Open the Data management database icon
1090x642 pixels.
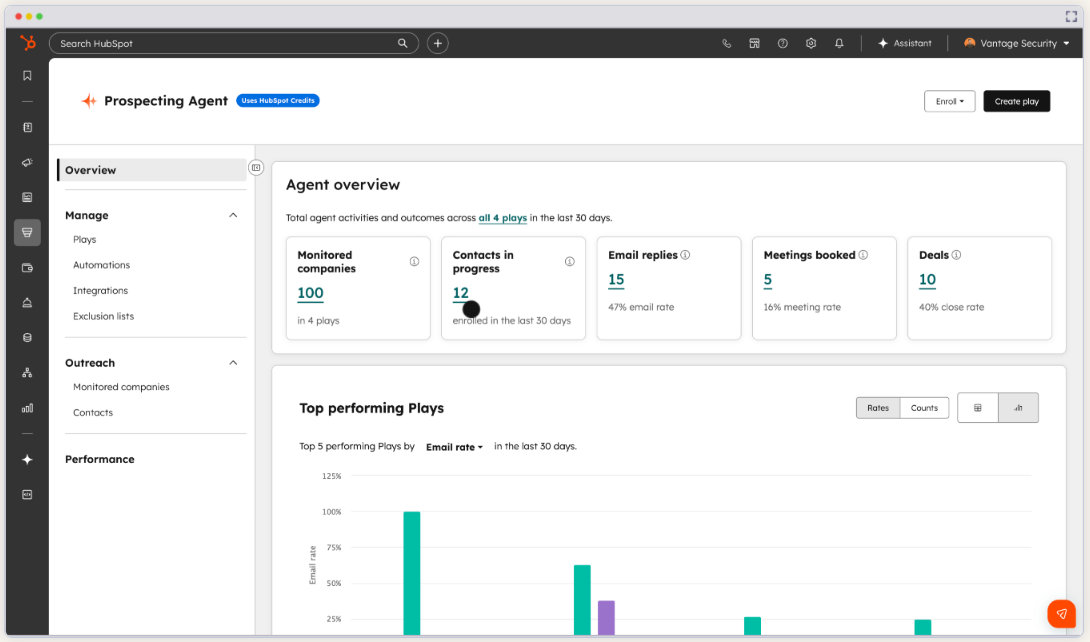pyautogui.click(x=27, y=338)
